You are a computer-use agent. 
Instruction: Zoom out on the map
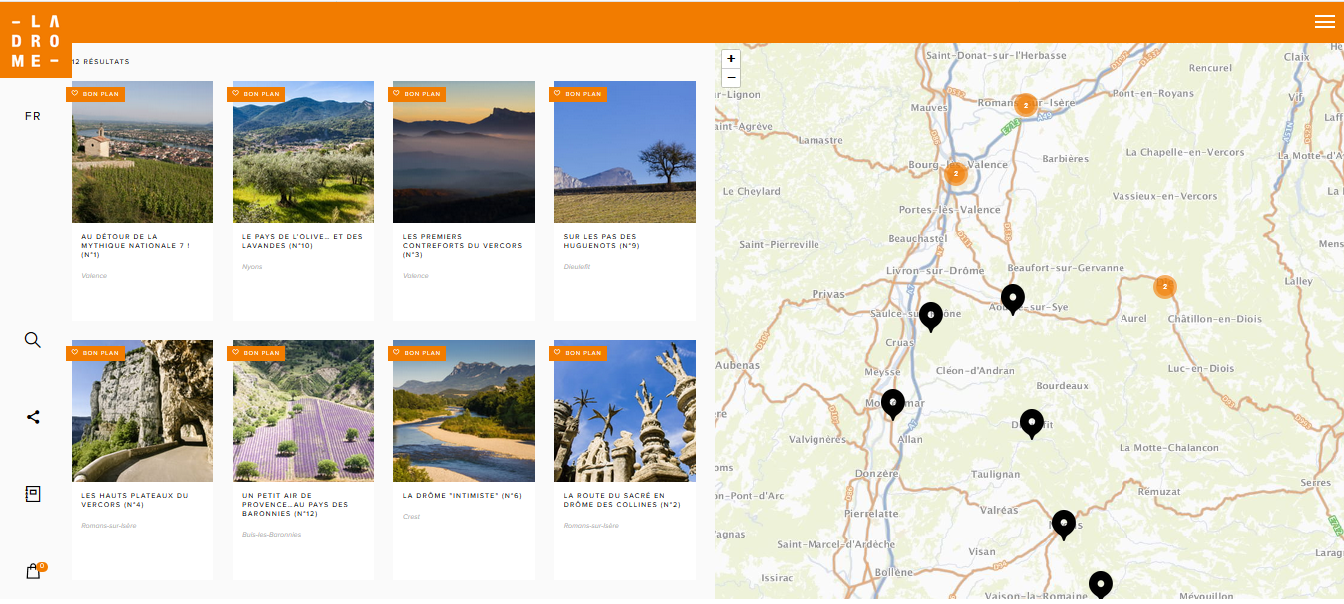(731, 77)
